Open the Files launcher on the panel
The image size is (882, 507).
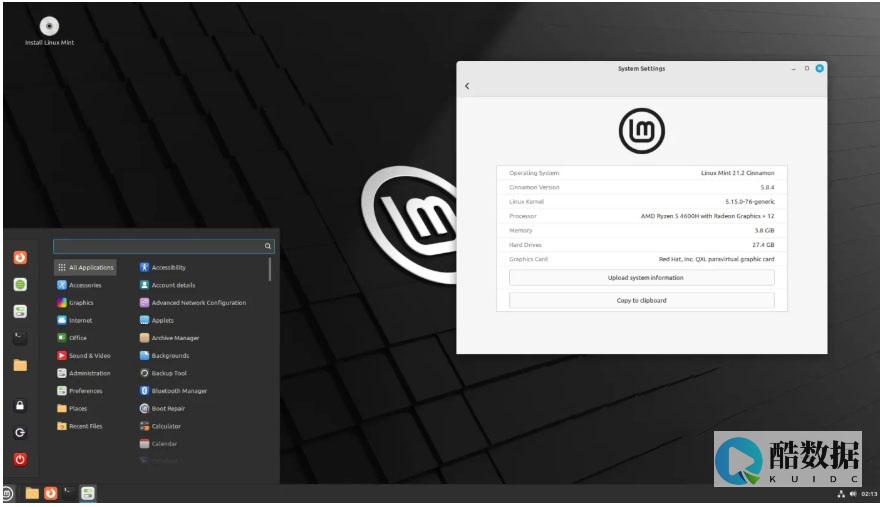32,493
